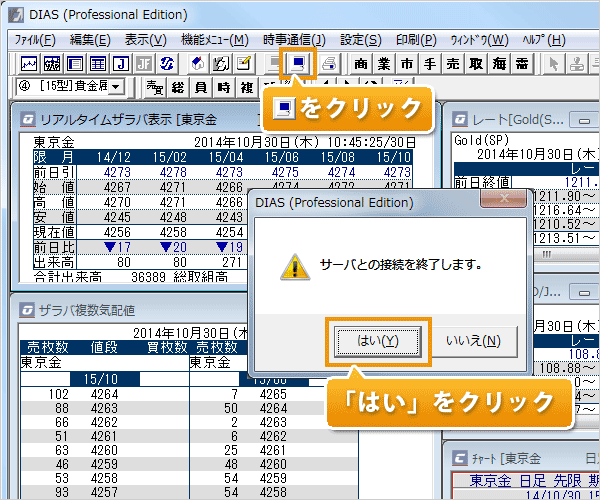Click the 時 button in second toolbar
The height and width of the screenshot is (500, 600).
223,87
